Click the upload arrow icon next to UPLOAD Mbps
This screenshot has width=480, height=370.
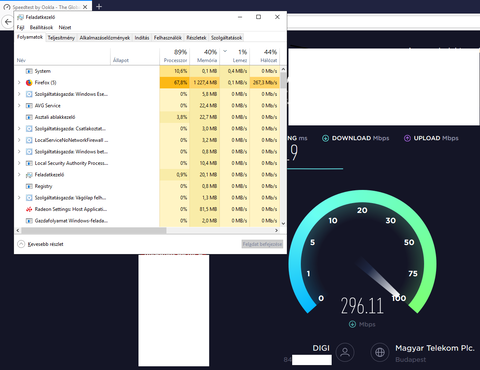coord(407,138)
